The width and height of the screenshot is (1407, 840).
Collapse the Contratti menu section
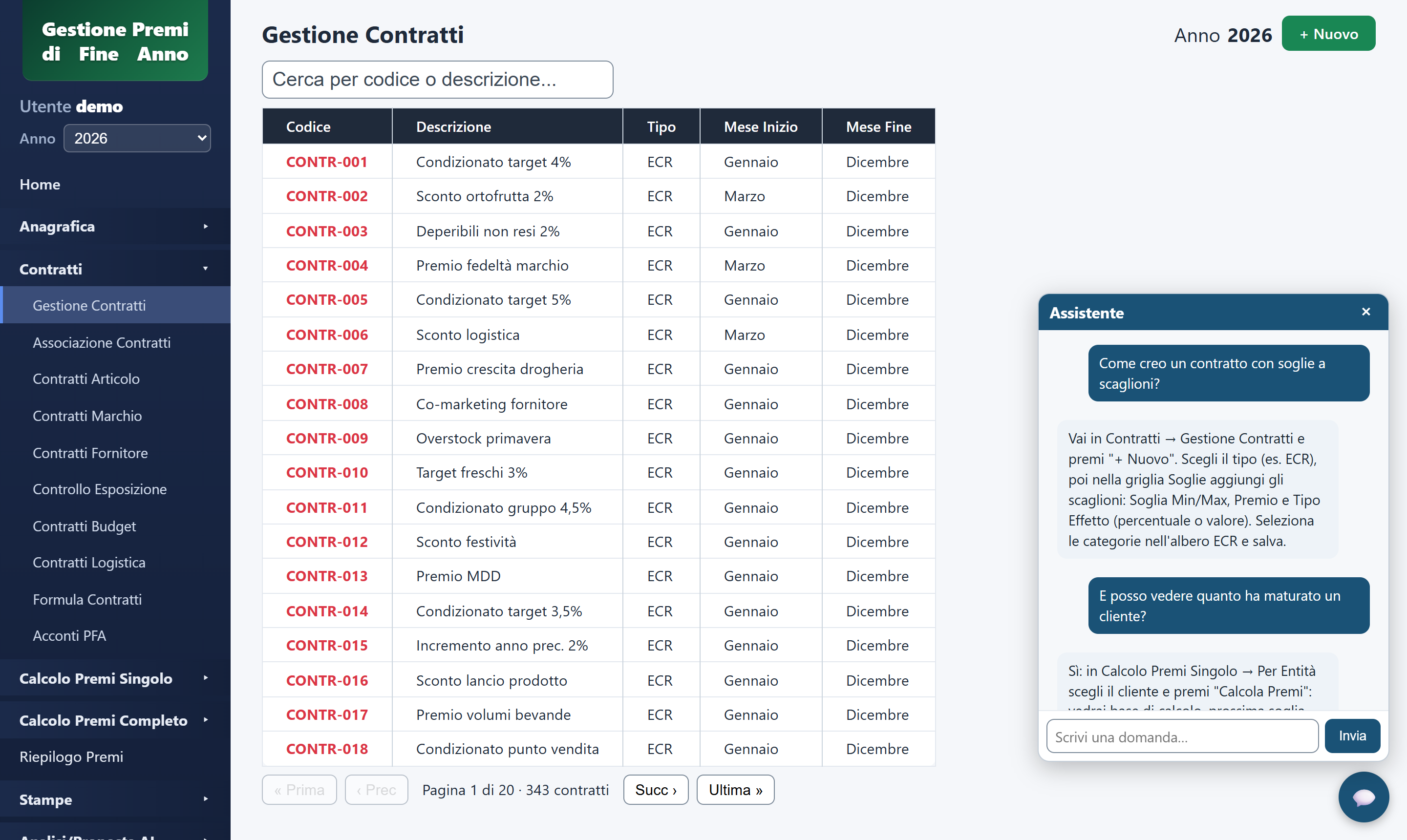coord(115,269)
